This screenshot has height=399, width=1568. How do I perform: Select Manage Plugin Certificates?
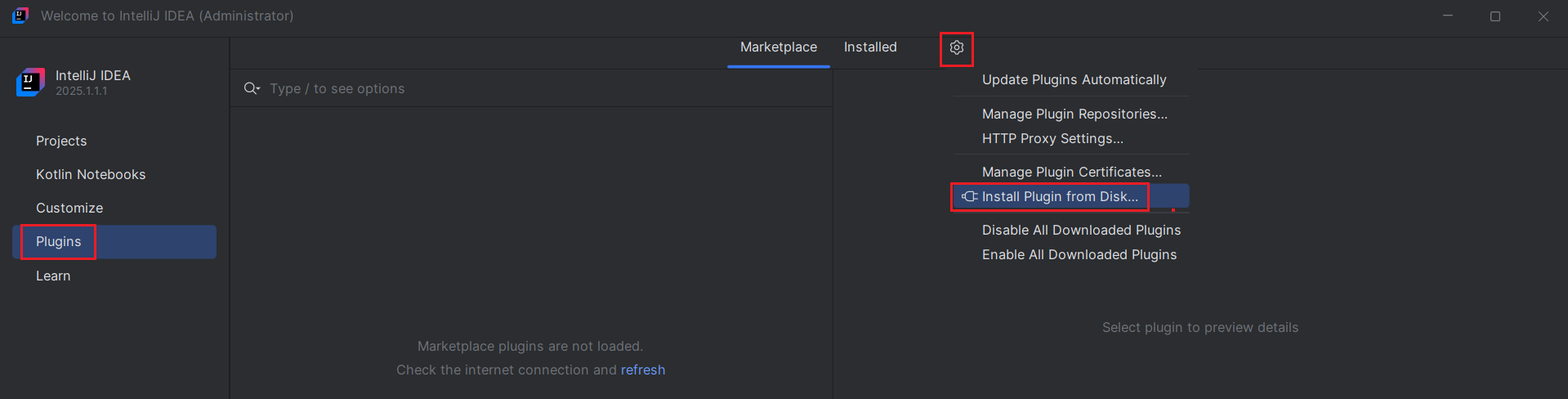(1072, 172)
